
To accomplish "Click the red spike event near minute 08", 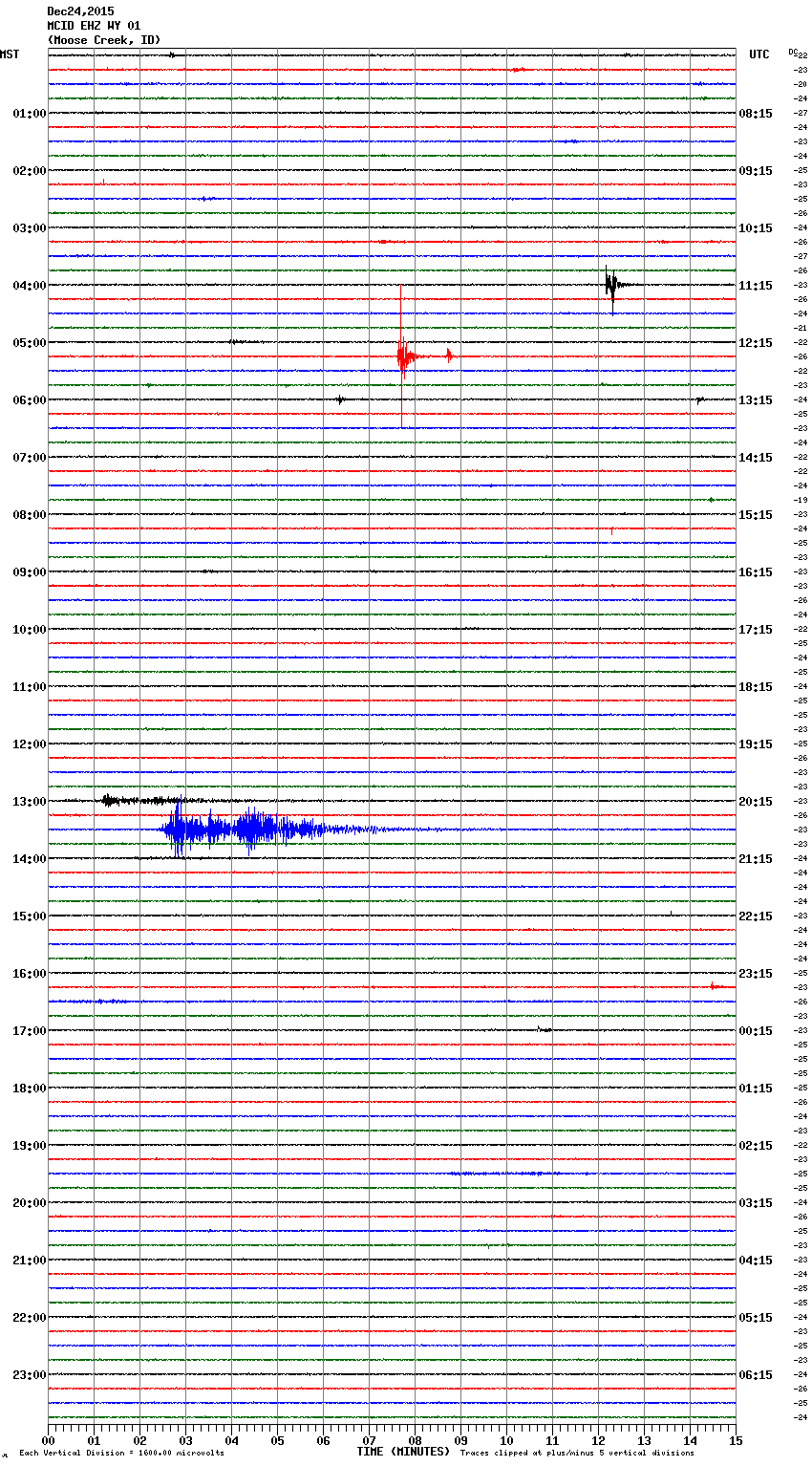I will tap(405, 356).
